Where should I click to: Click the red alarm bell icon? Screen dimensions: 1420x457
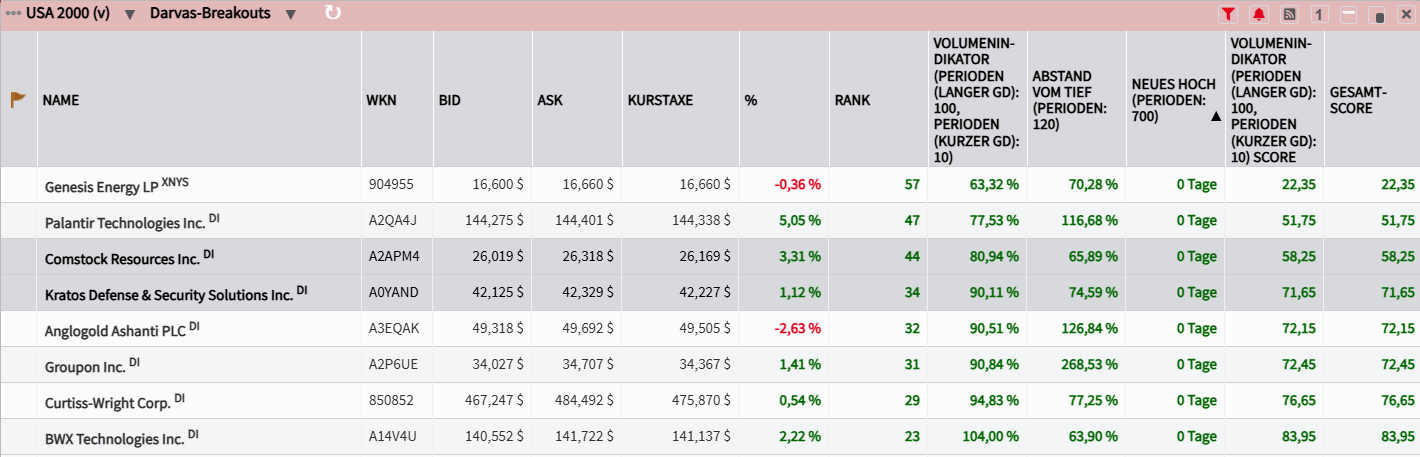[1258, 15]
